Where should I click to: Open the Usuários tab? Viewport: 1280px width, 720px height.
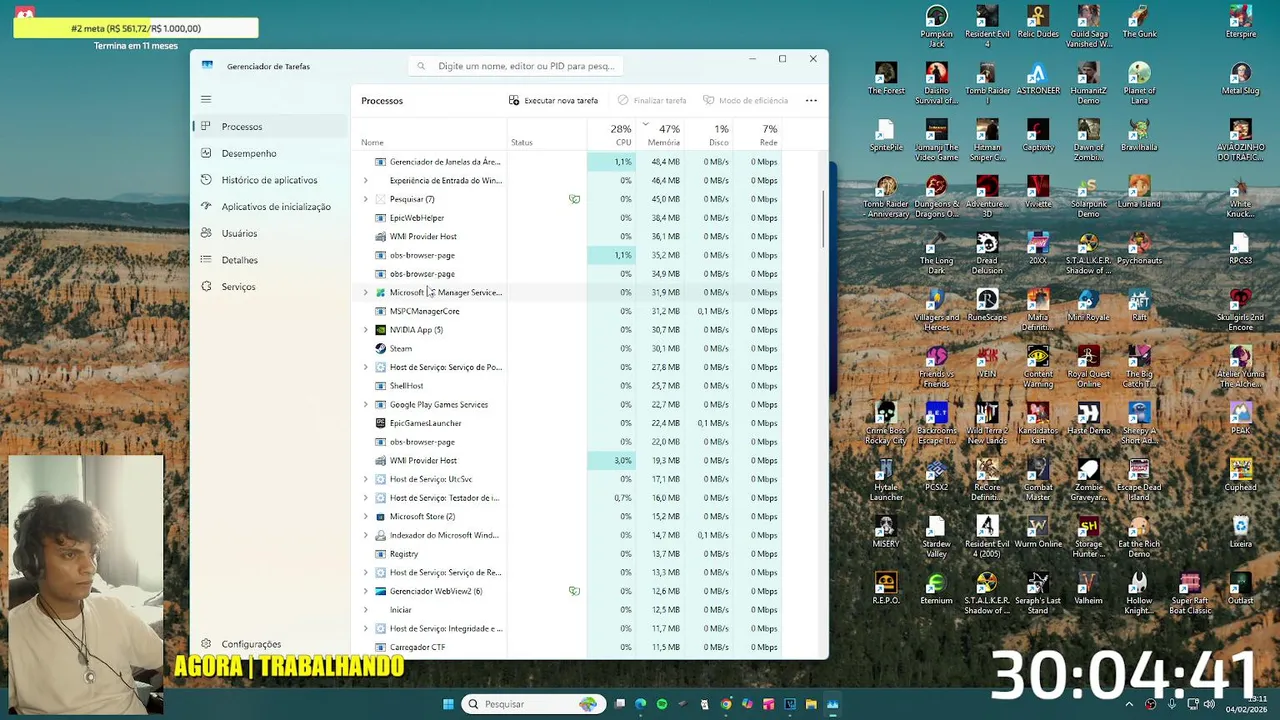coord(269,233)
